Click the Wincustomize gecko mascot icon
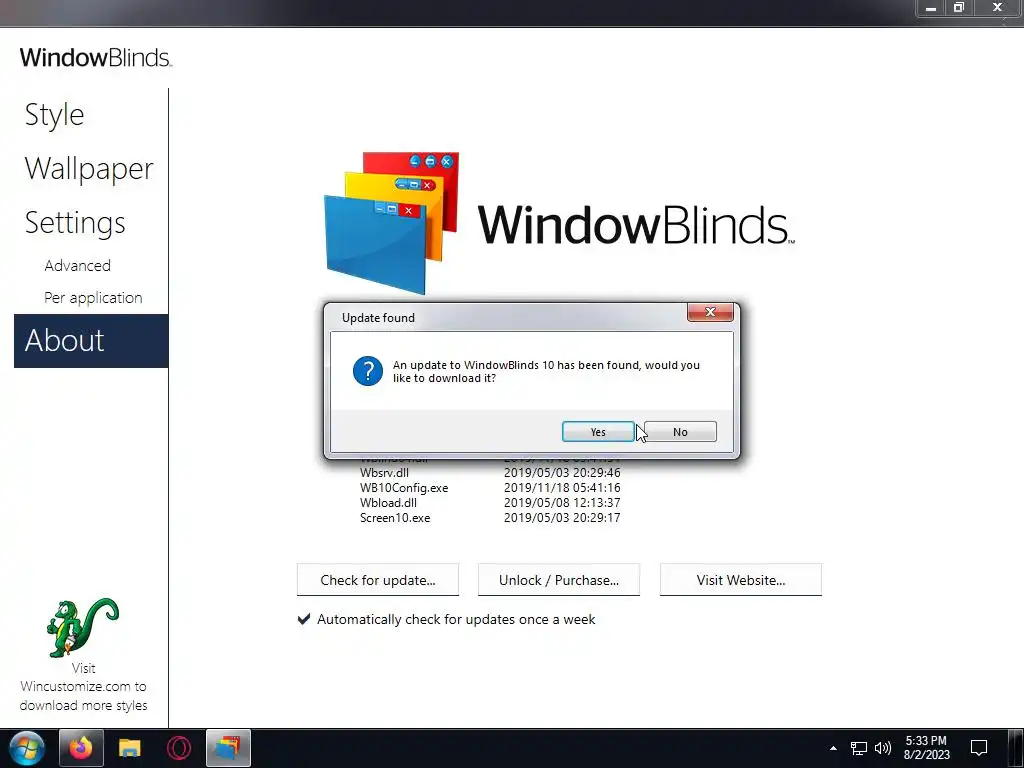The width and height of the screenshot is (1024, 768). click(83, 627)
